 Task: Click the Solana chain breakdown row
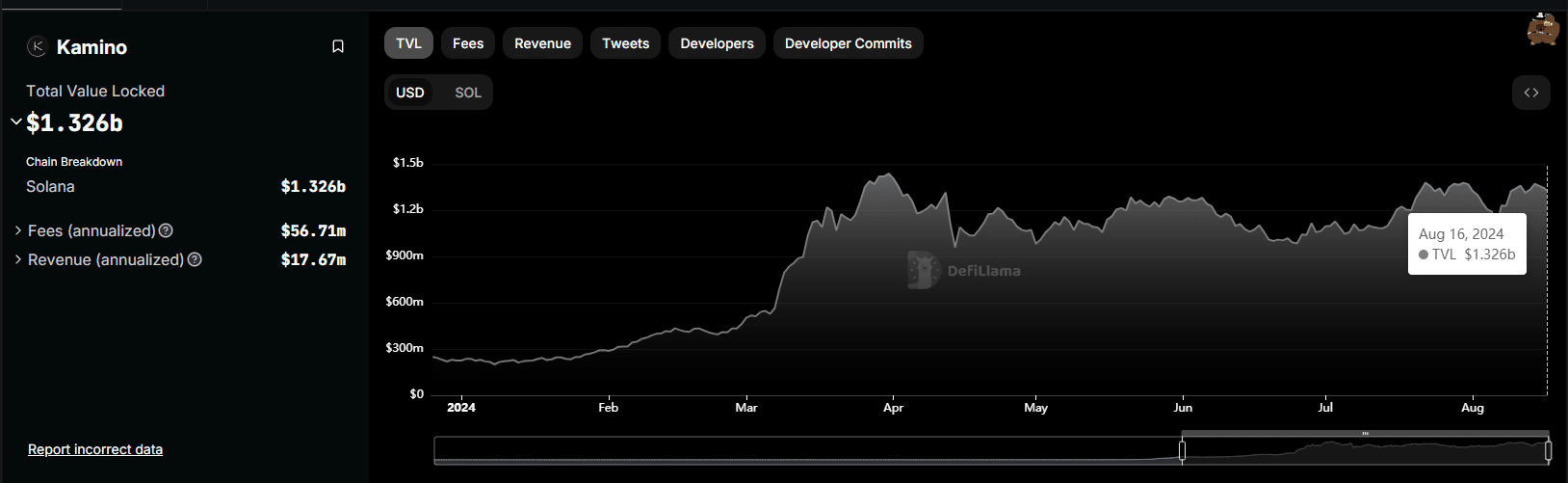186,186
